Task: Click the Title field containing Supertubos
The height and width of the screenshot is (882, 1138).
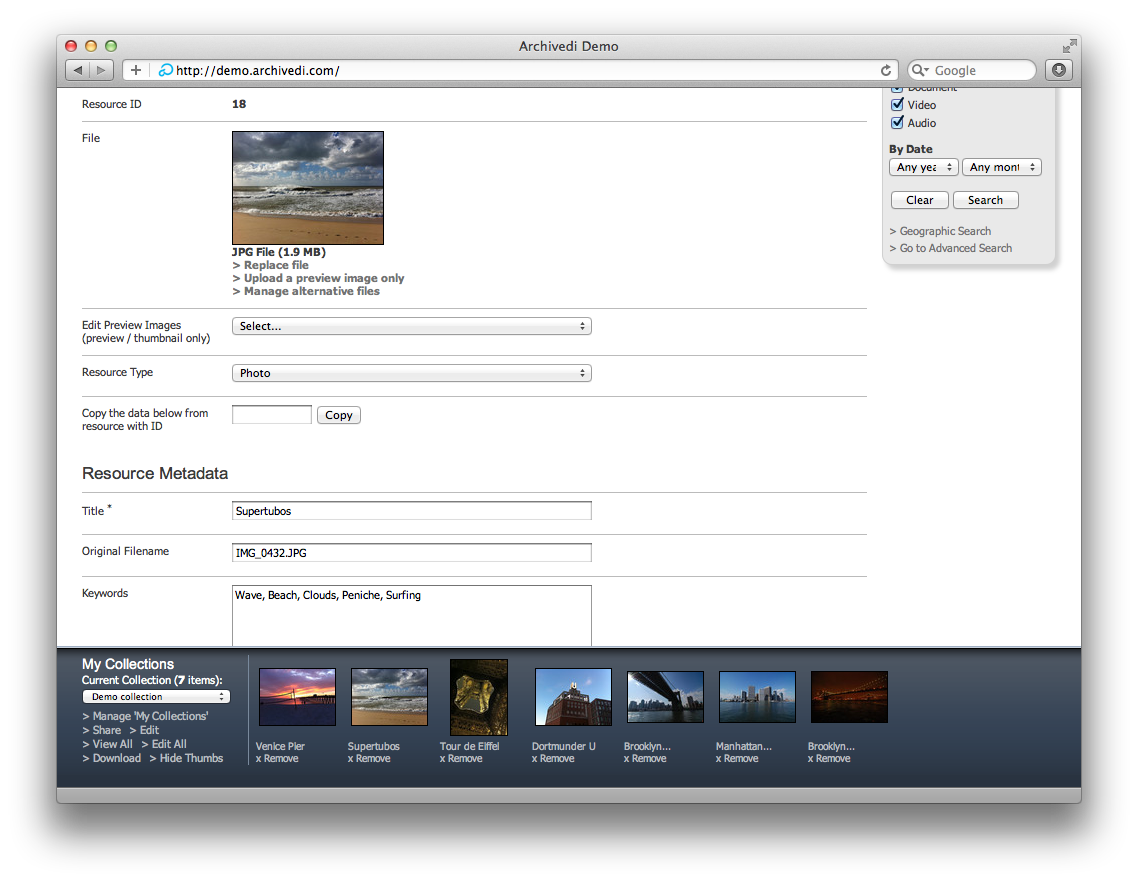Action: tap(412, 511)
